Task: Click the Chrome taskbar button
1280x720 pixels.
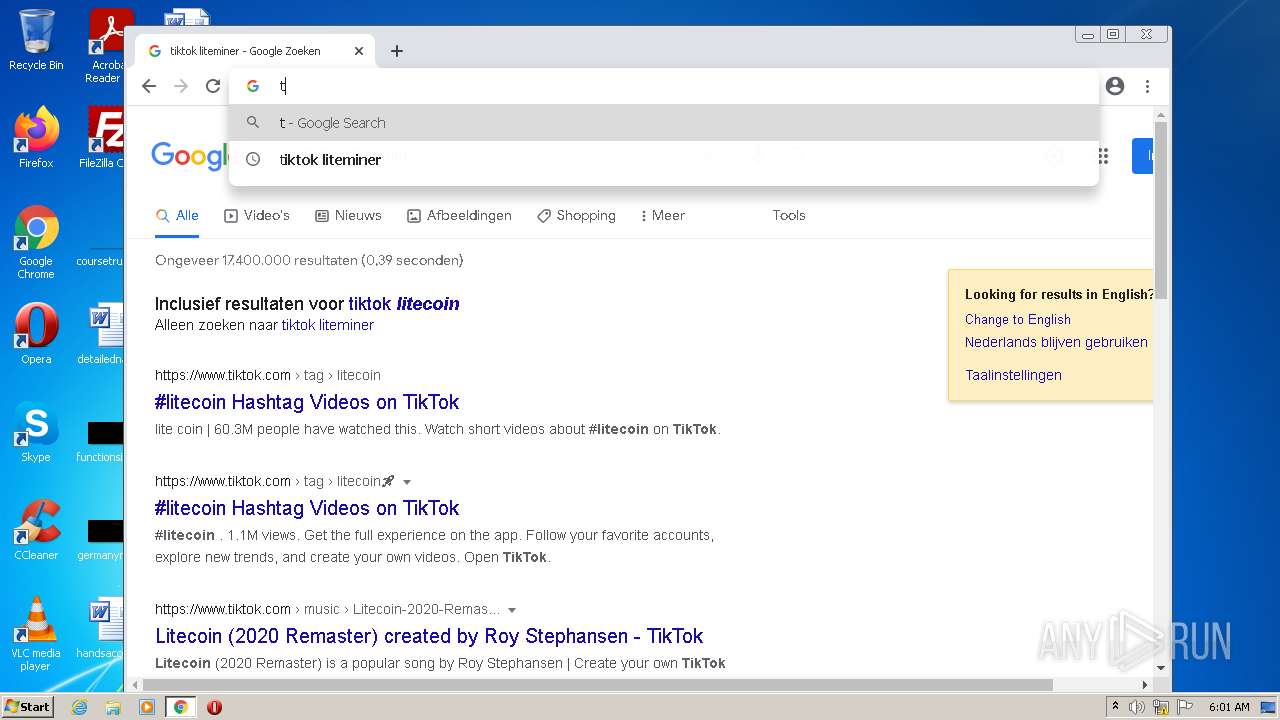Action: coord(181,707)
